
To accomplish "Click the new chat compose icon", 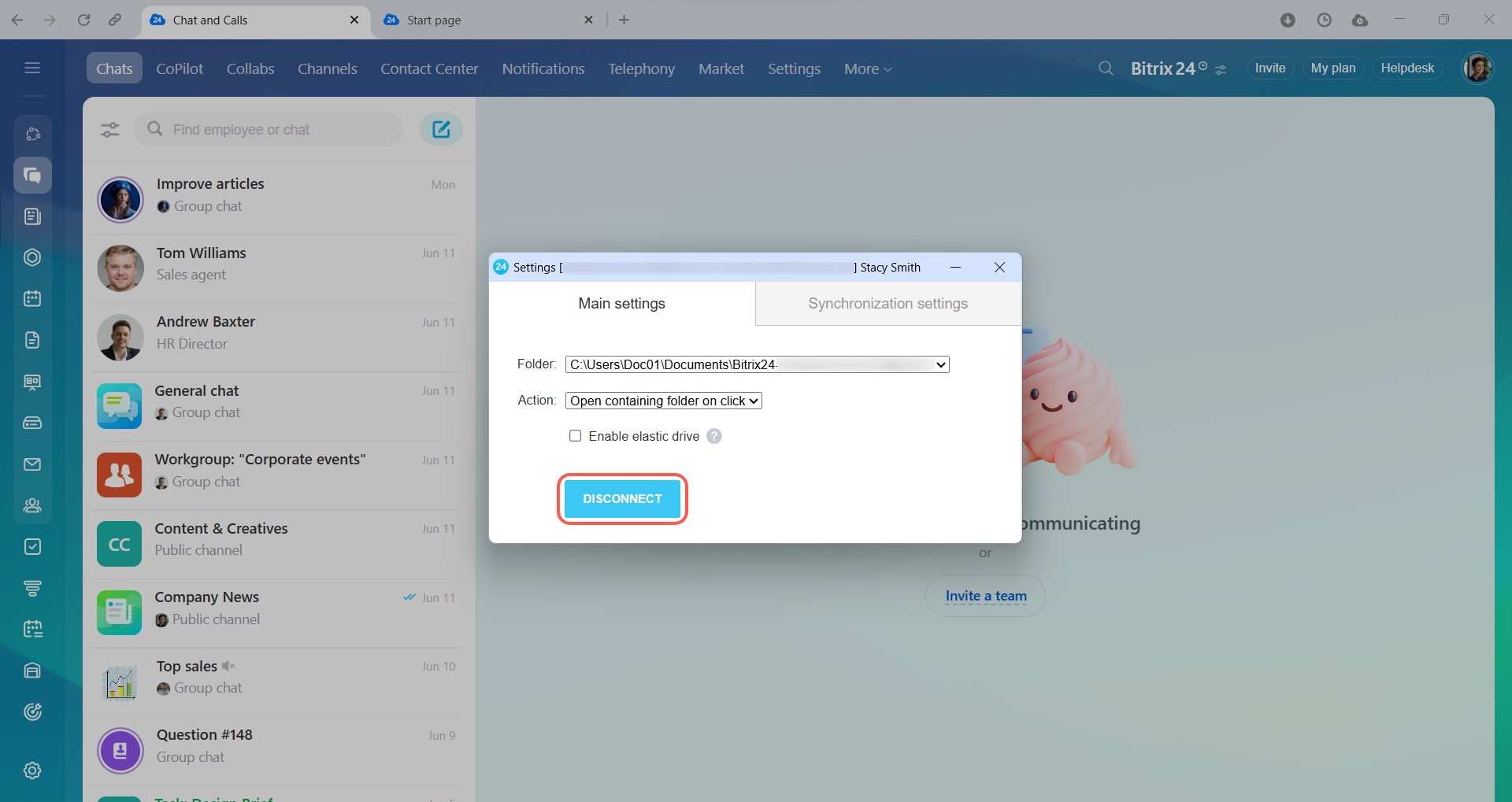I will click(x=441, y=129).
